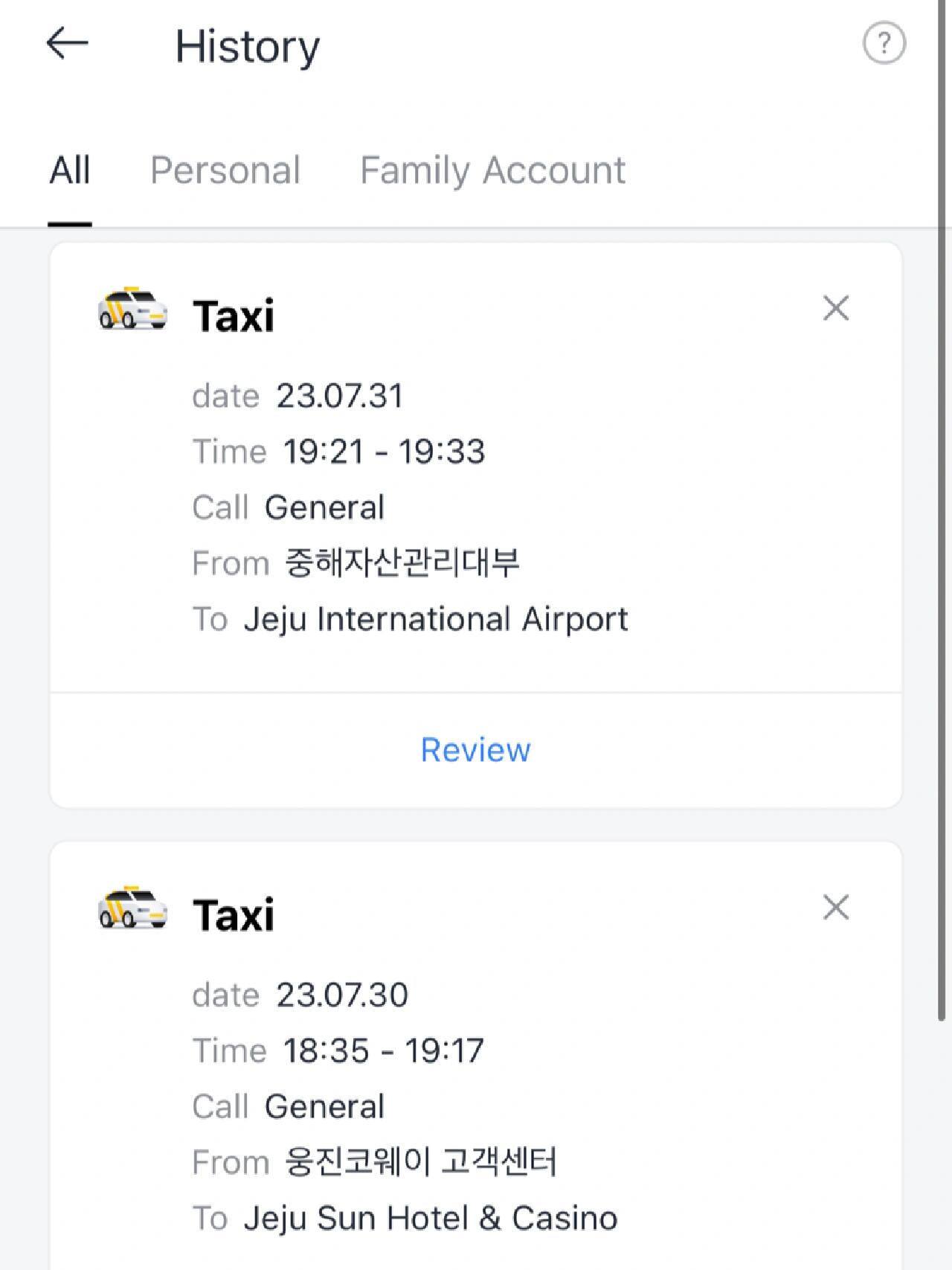
Task: Select the Jeju Sun Hotel & Casino destination
Action: (x=431, y=1219)
